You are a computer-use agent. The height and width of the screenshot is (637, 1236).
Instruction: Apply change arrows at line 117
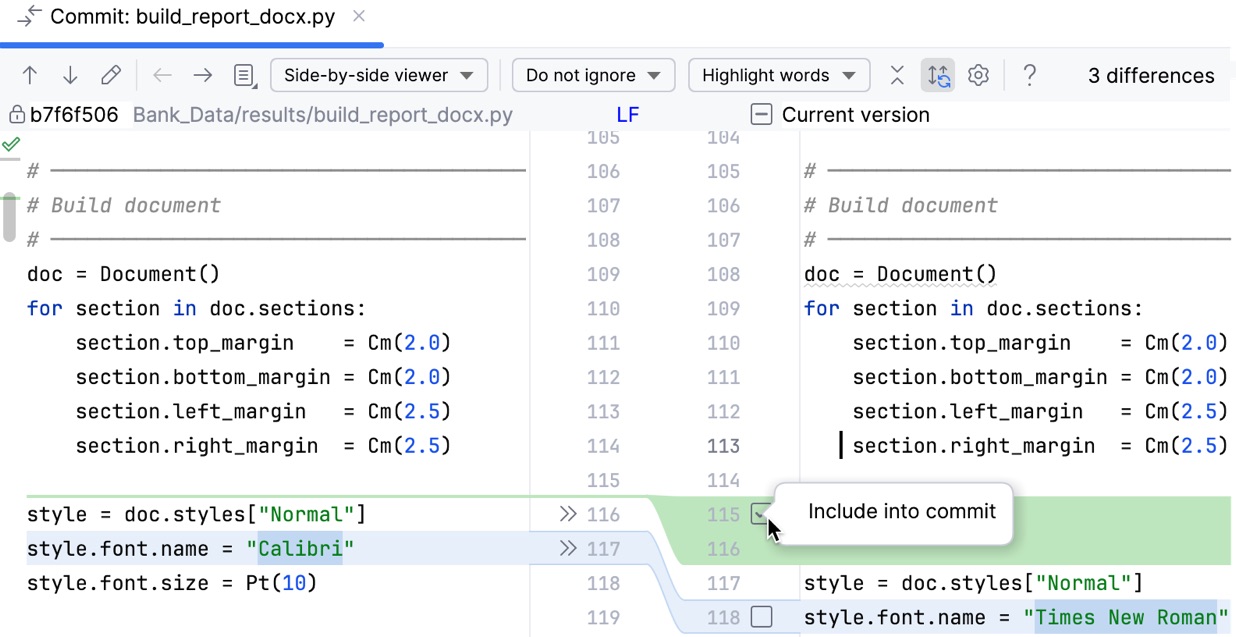click(568, 548)
